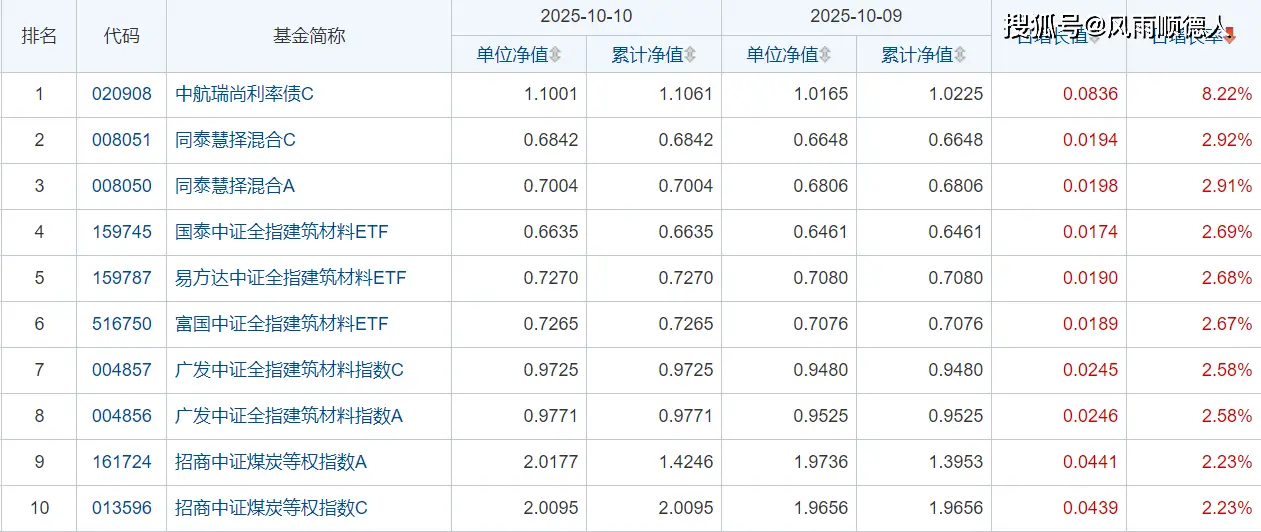Open fund code 020908 link
This screenshot has height=532, width=1261.
(122, 95)
